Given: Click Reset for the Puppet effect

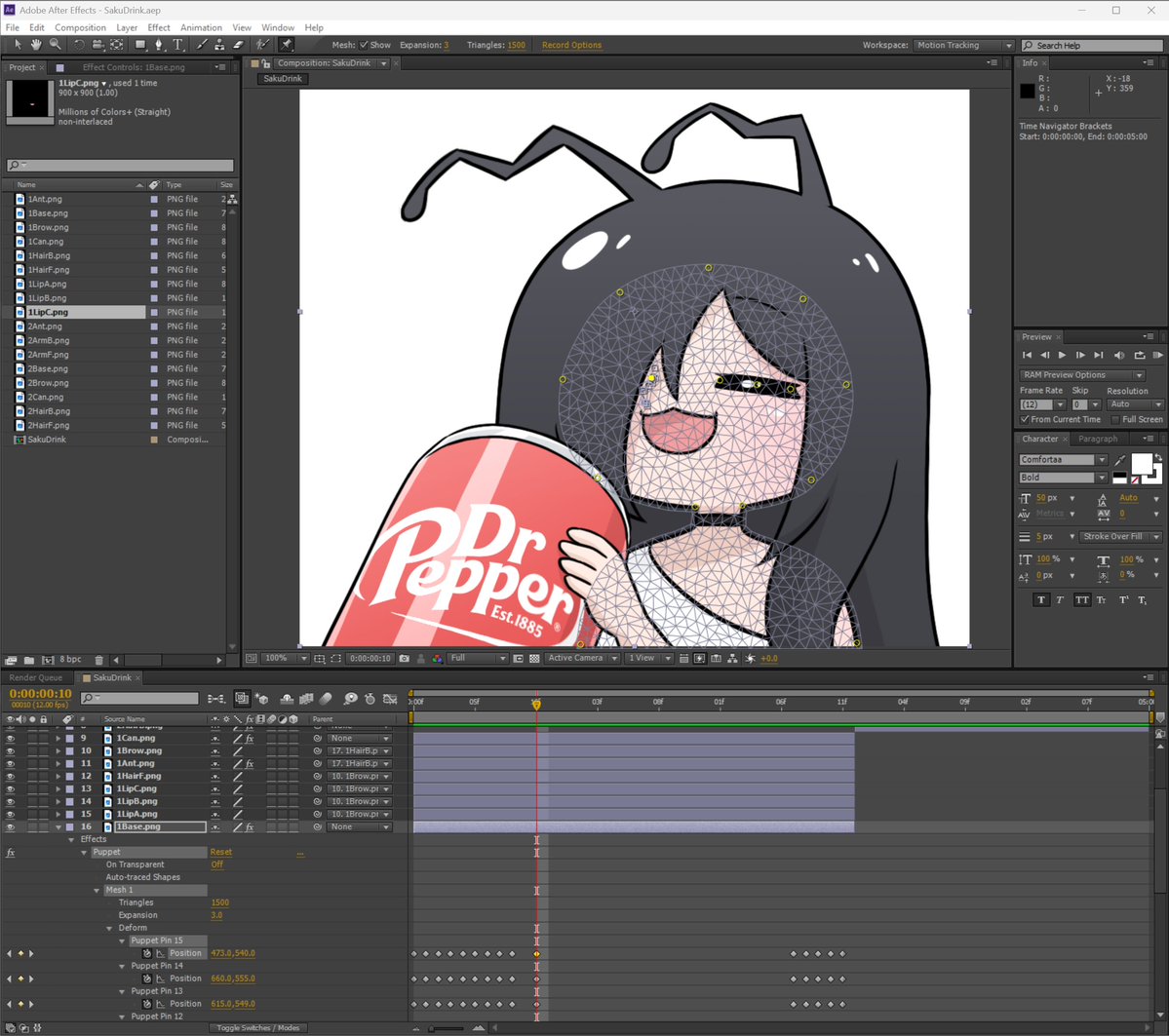Looking at the screenshot, I should pyautogui.click(x=220, y=853).
